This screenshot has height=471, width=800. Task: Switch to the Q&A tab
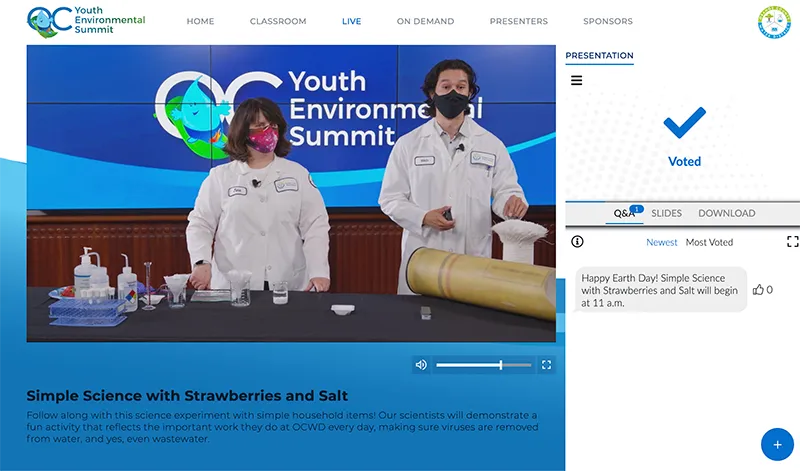(624, 213)
